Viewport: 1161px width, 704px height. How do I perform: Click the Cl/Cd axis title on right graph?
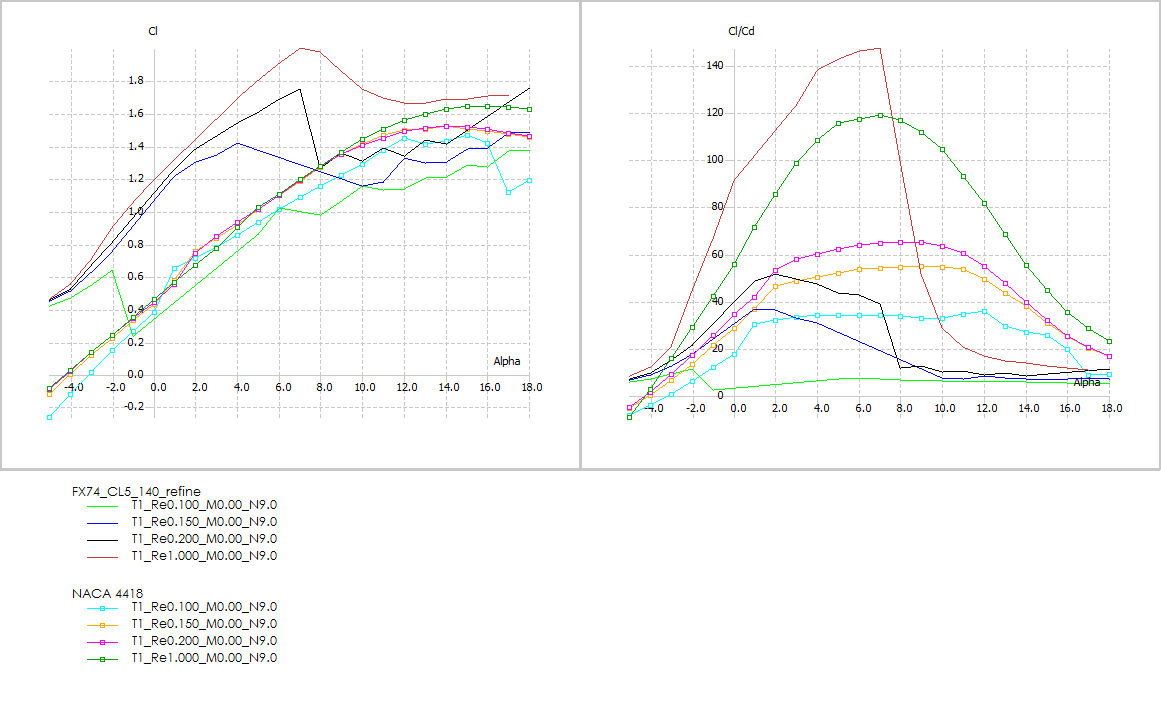click(x=741, y=31)
